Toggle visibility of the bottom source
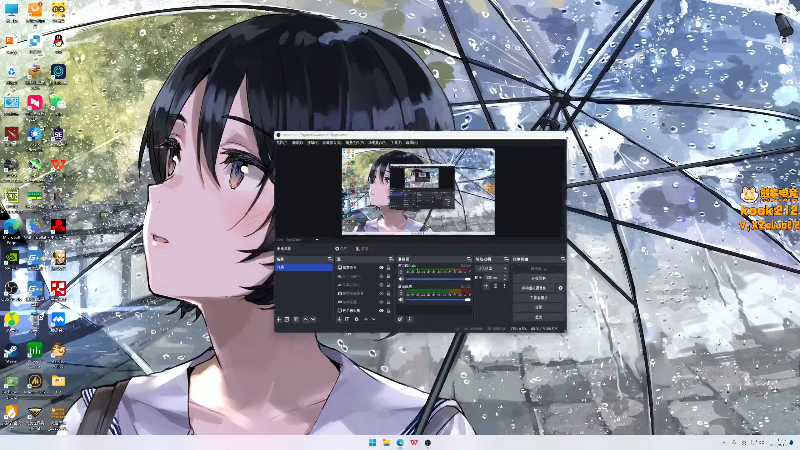 (381, 310)
